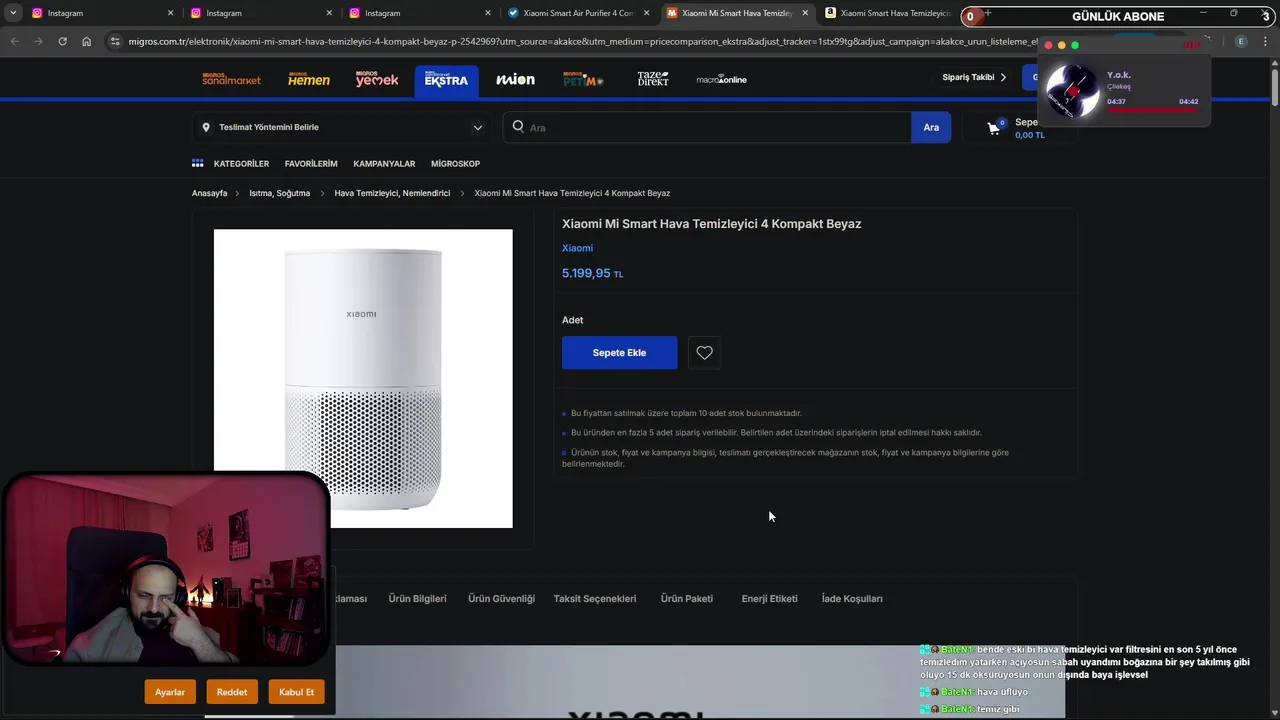Switch to Xiaomi Smart Hava Temizleyici Amazon tab

tap(888, 13)
